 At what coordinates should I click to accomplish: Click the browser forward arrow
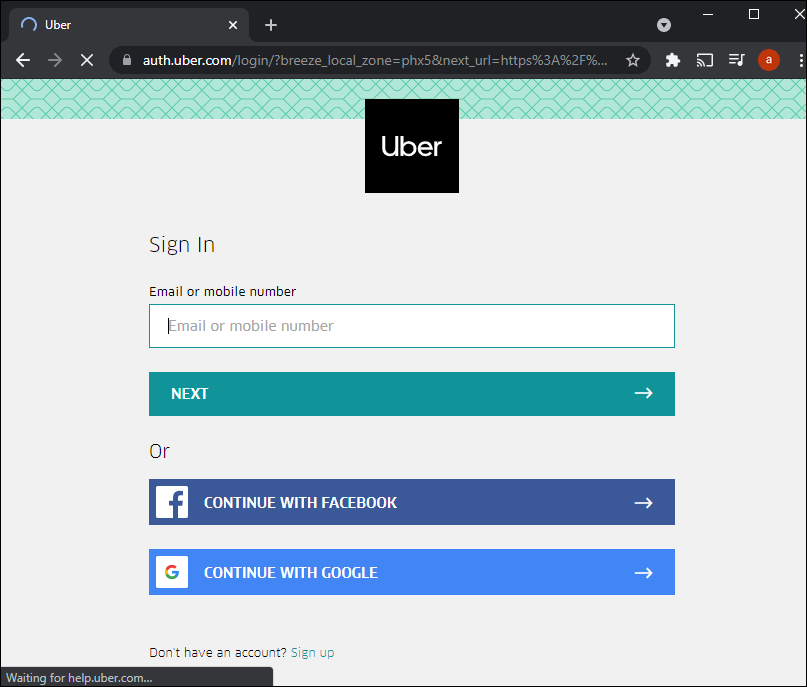[55, 60]
